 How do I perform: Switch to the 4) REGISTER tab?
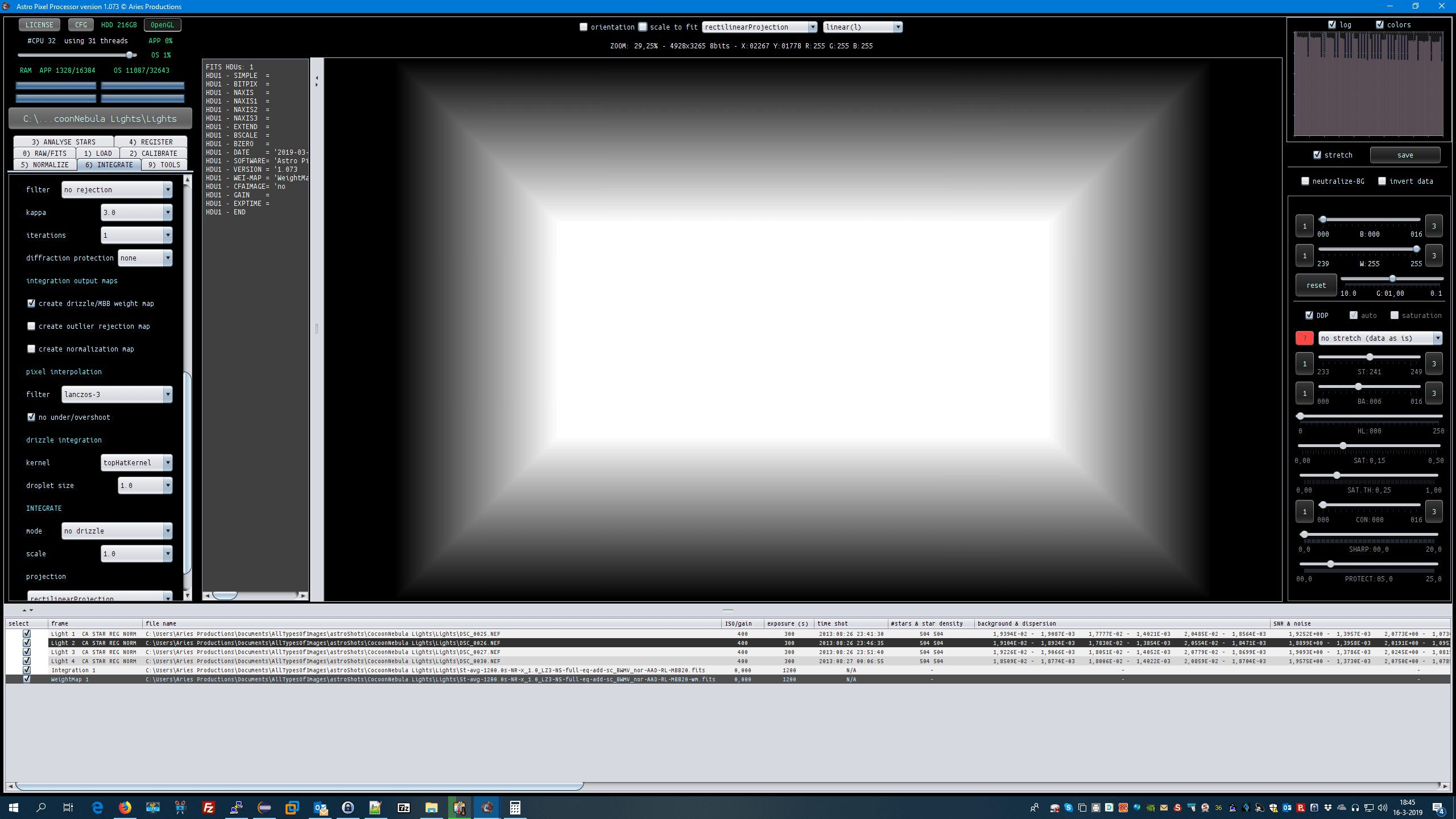[x=151, y=142]
